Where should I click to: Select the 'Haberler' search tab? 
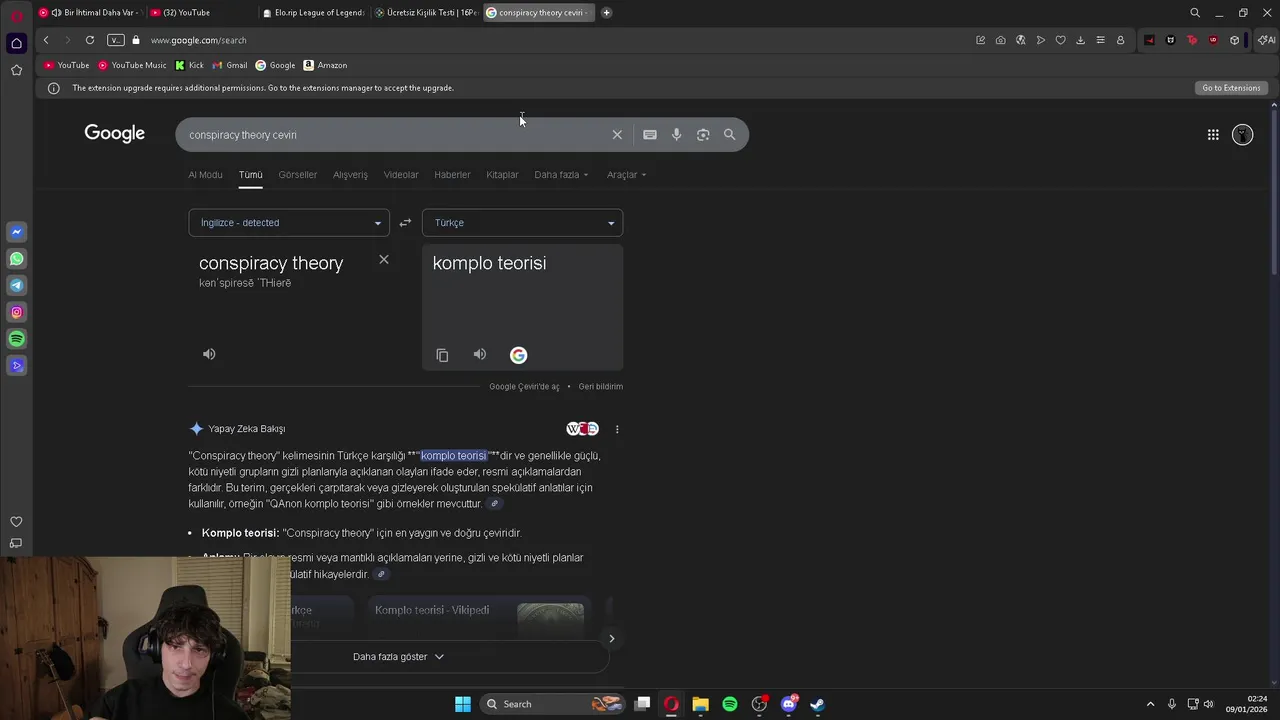452,175
